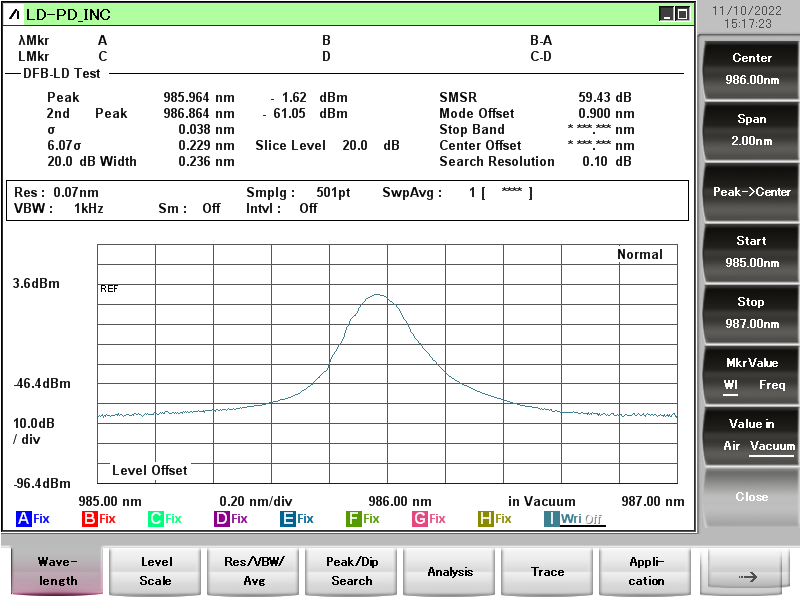Toggle MkrValue between Wl and Freq
Viewport: 800px width, 600px height.
(752, 374)
